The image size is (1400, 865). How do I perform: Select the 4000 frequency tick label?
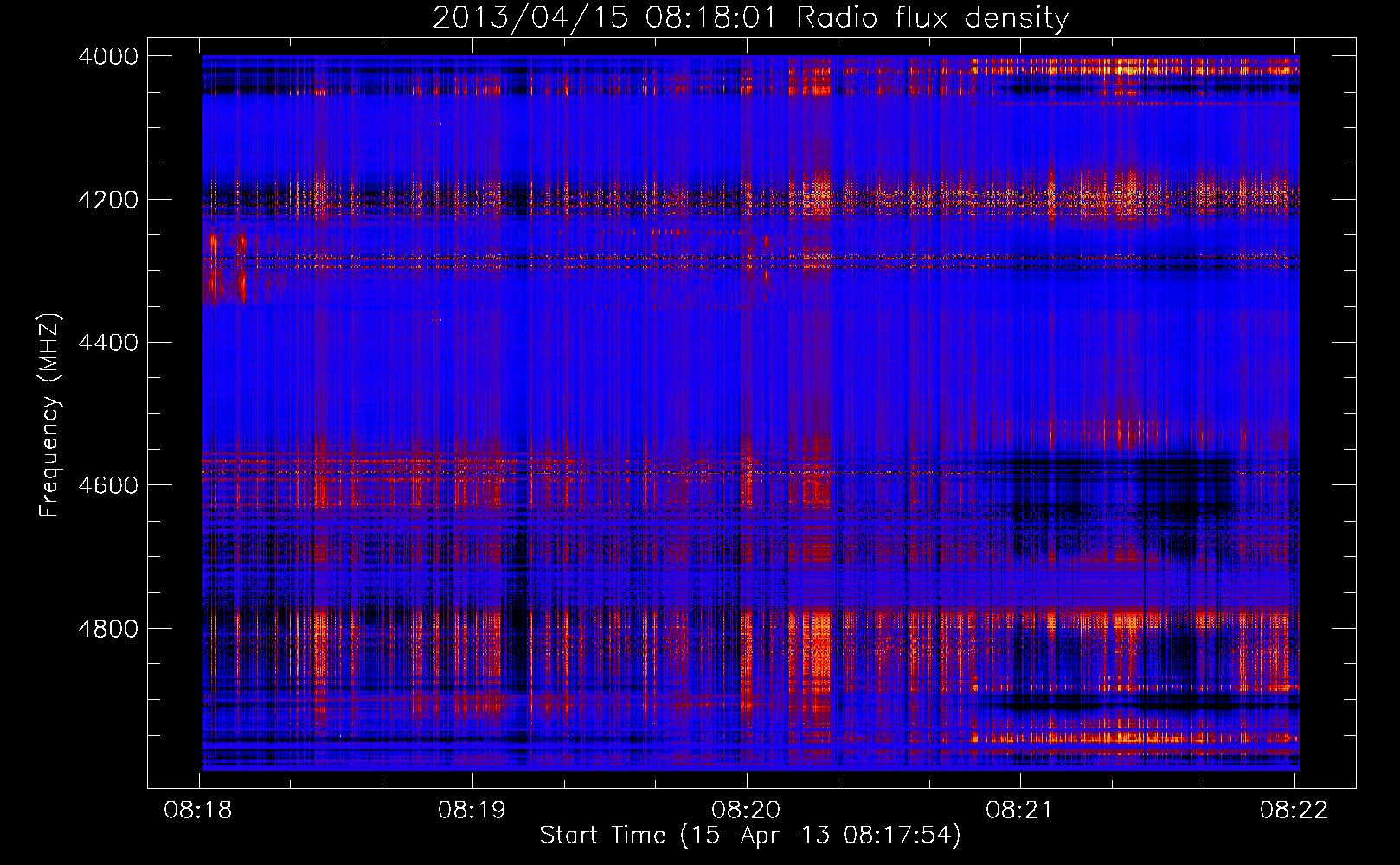[108, 56]
